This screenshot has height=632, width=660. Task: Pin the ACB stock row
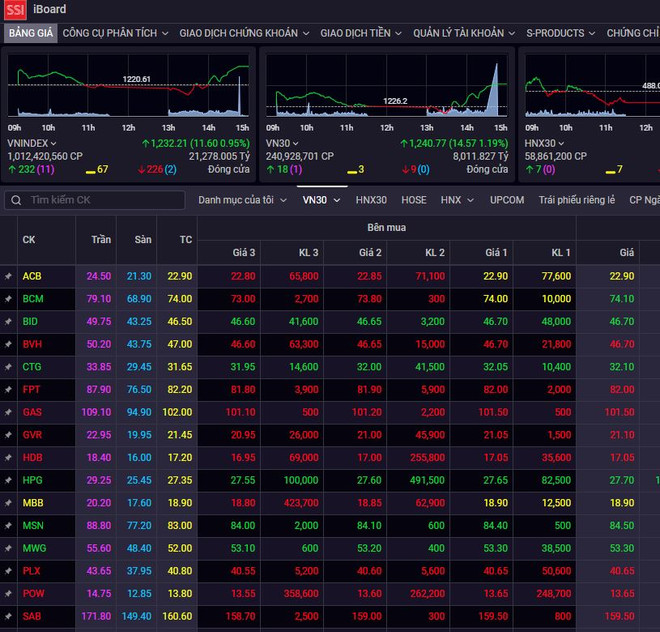[8, 276]
